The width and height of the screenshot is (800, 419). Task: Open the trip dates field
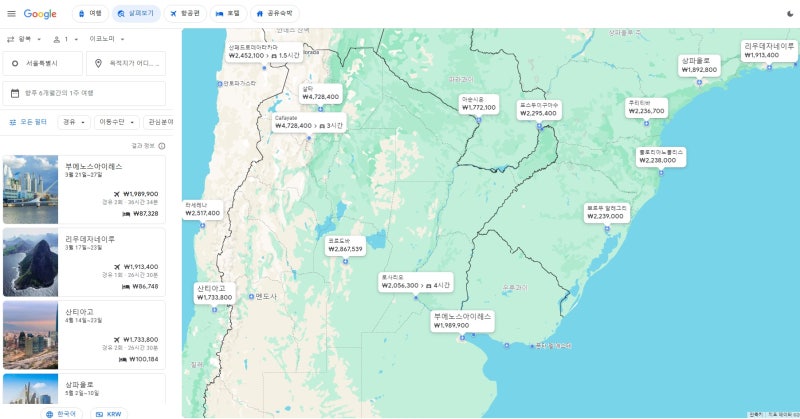pyautogui.click(x=84, y=93)
